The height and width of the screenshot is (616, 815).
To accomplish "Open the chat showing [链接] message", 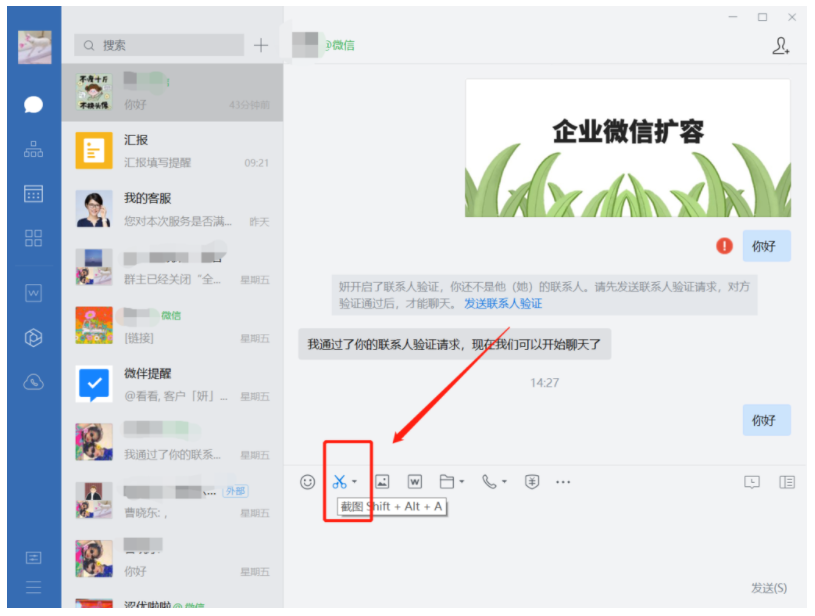I will pos(173,325).
